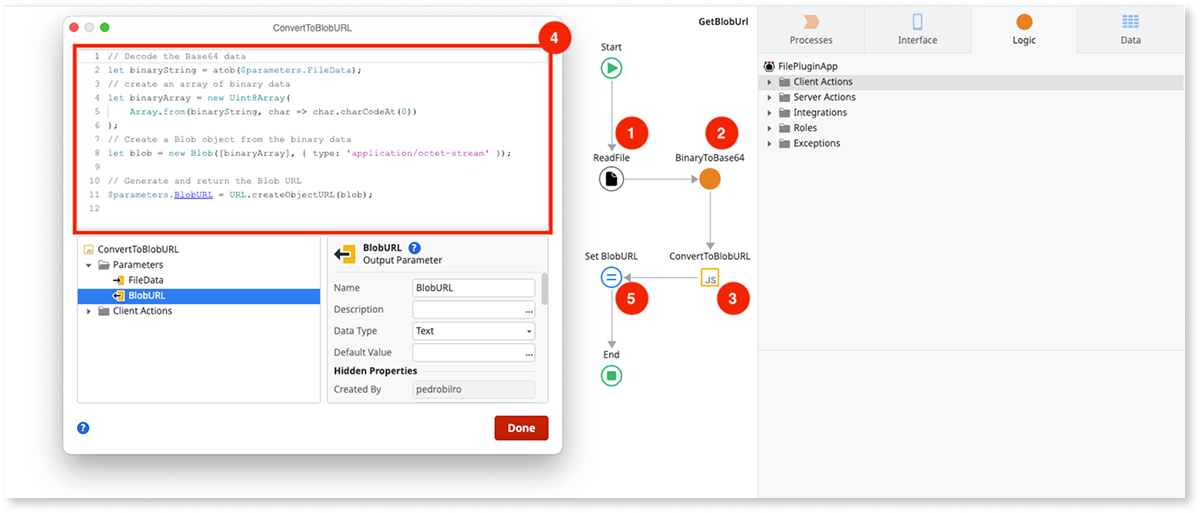The image size is (1200, 513).
Task: Click code line 'let binaryString = atob'
Action: (x=234, y=70)
